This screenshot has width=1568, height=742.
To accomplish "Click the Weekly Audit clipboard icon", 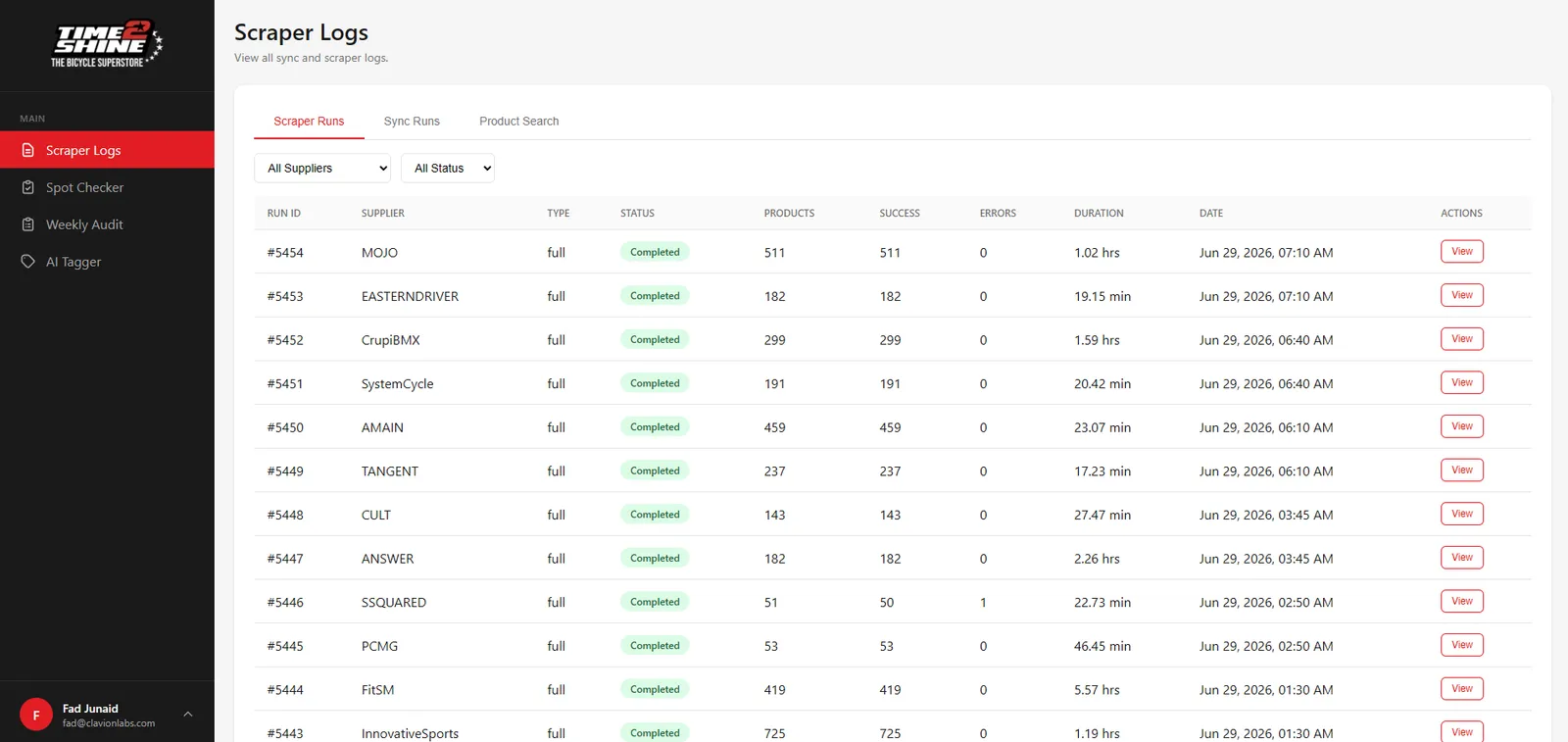I will [28, 224].
